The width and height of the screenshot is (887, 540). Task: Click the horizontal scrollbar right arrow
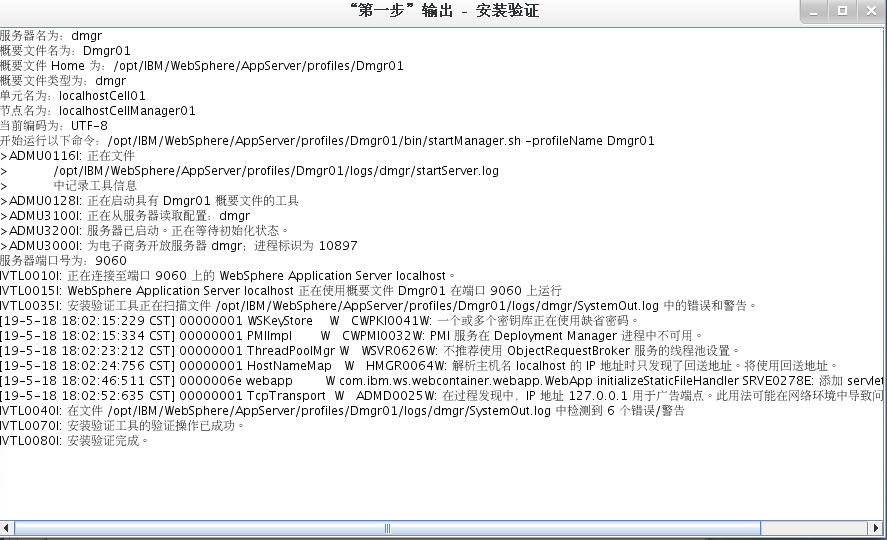click(876, 528)
